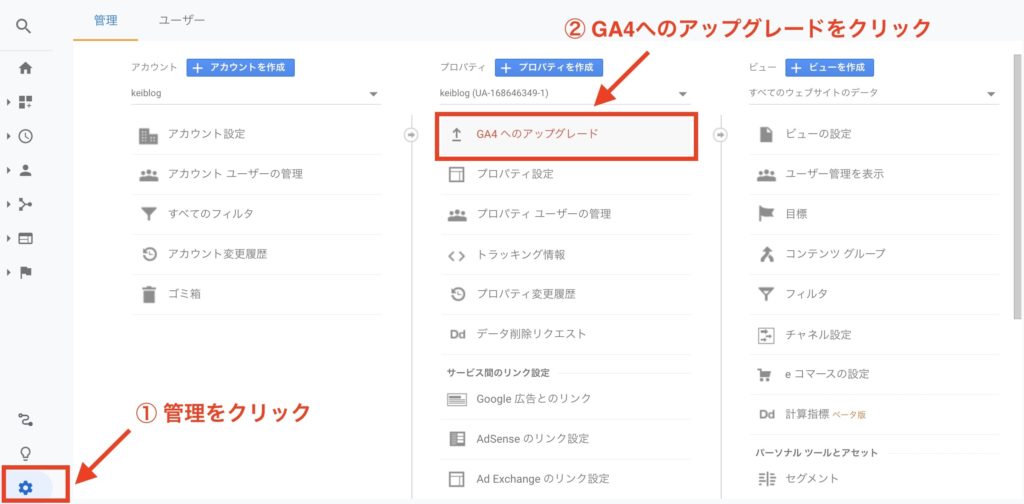Viewport: 1024px width, 504px height.
Task: Click the プロパティを作成 button
Action: (549, 67)
